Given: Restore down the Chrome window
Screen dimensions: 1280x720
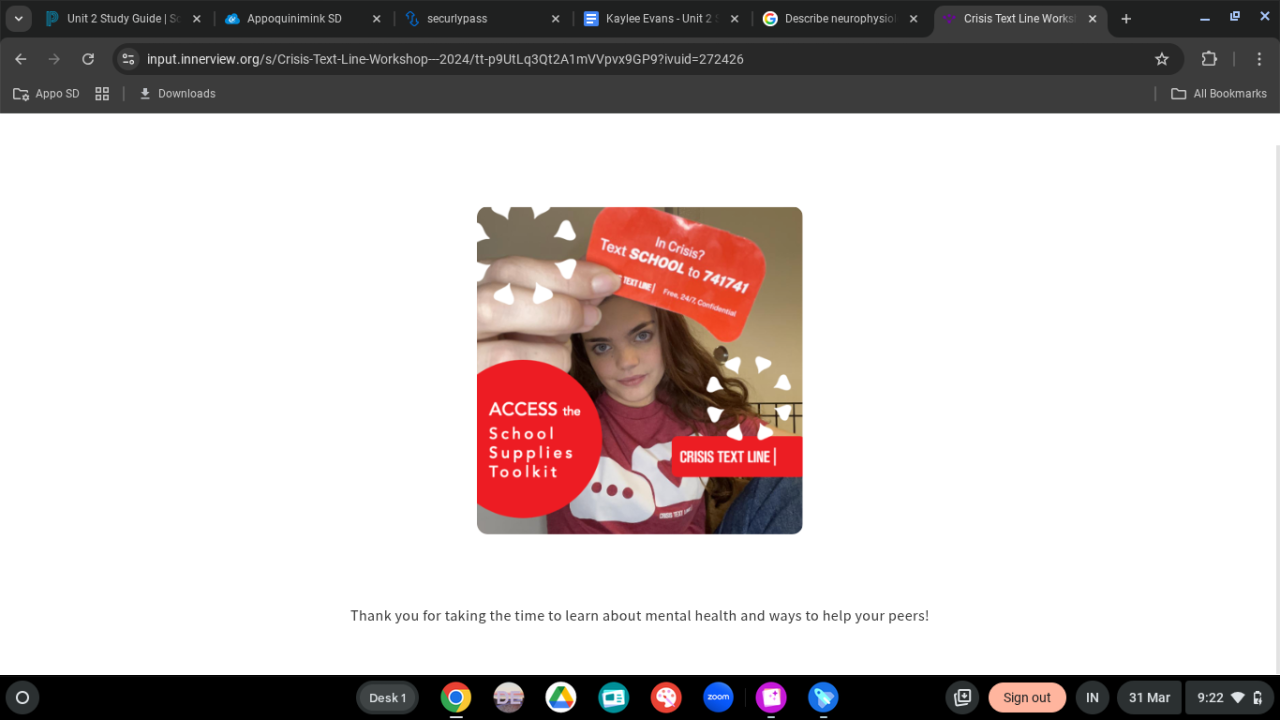Looking at the screenshot, I should tap(1235, 18).
